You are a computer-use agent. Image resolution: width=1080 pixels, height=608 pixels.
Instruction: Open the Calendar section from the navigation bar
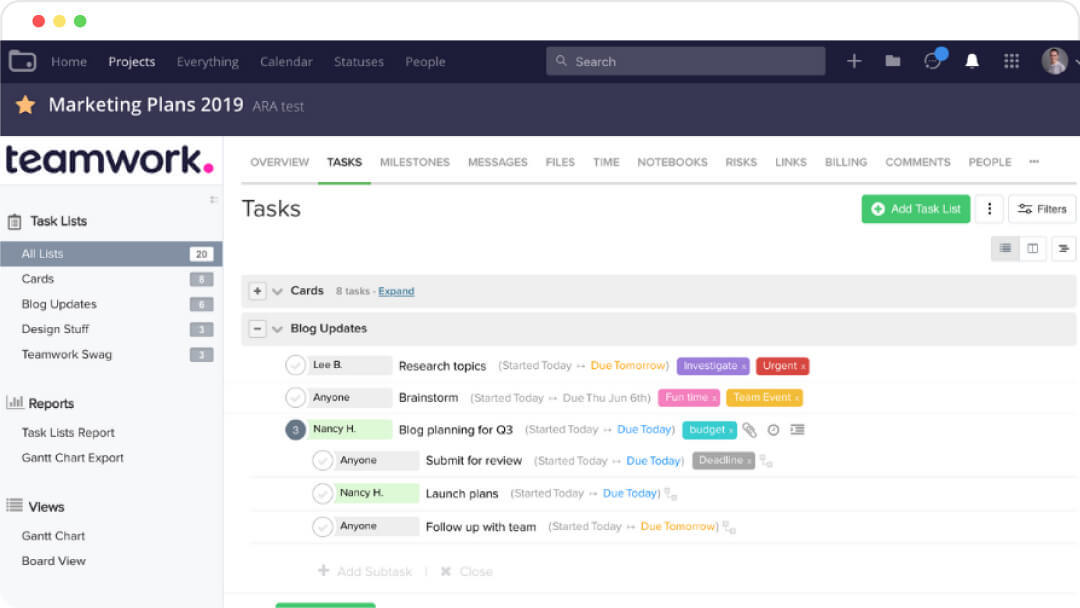286,61
